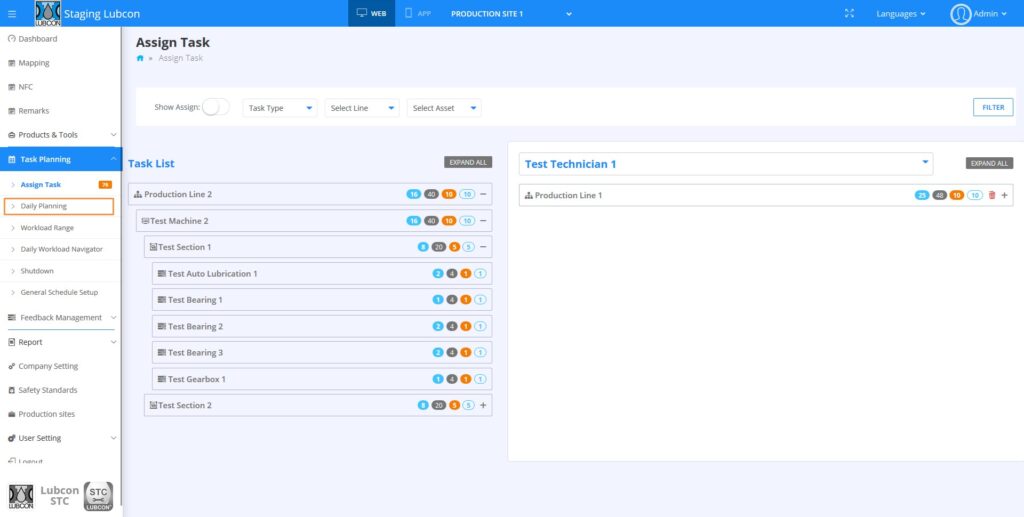Click the Admin user avatar icon
This screenshot has width=1024, height=517.
pyautogui.click(x=961, y=14)
